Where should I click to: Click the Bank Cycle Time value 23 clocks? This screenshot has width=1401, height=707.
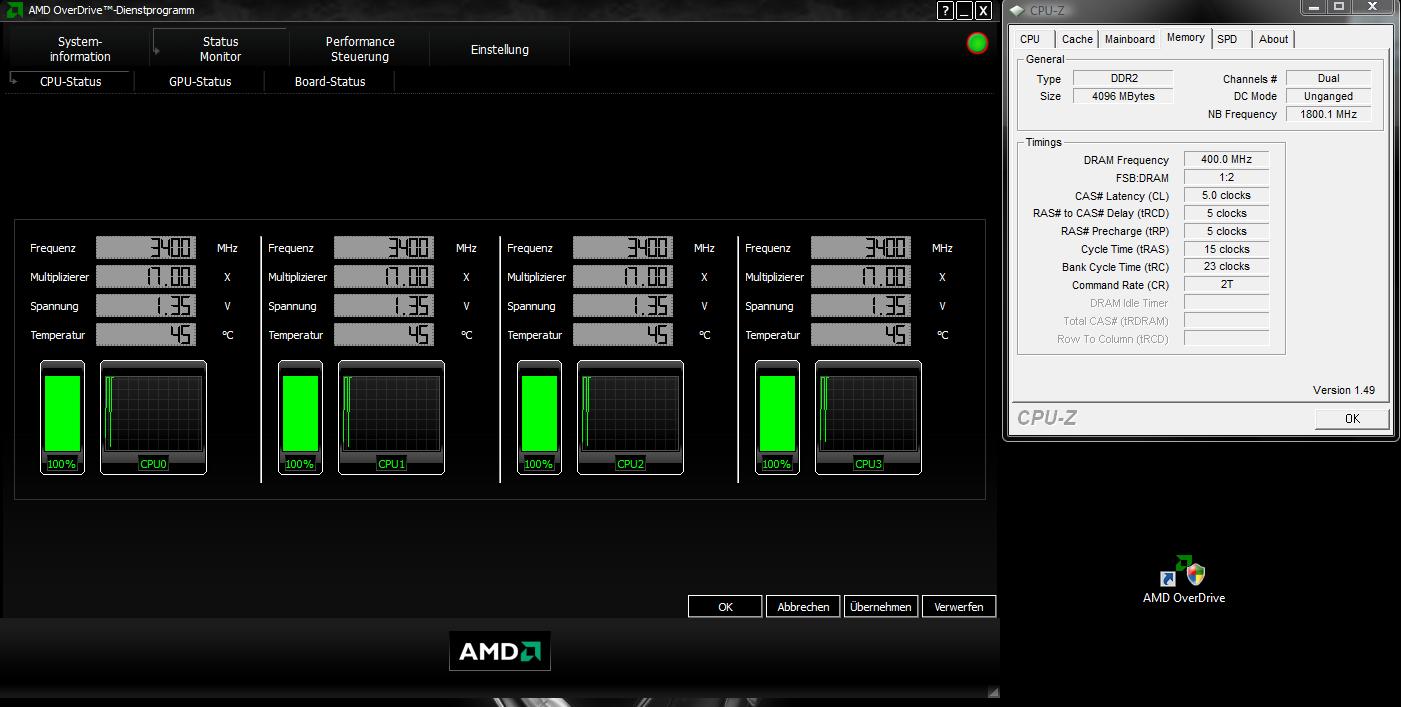(x=1226, y=267)
